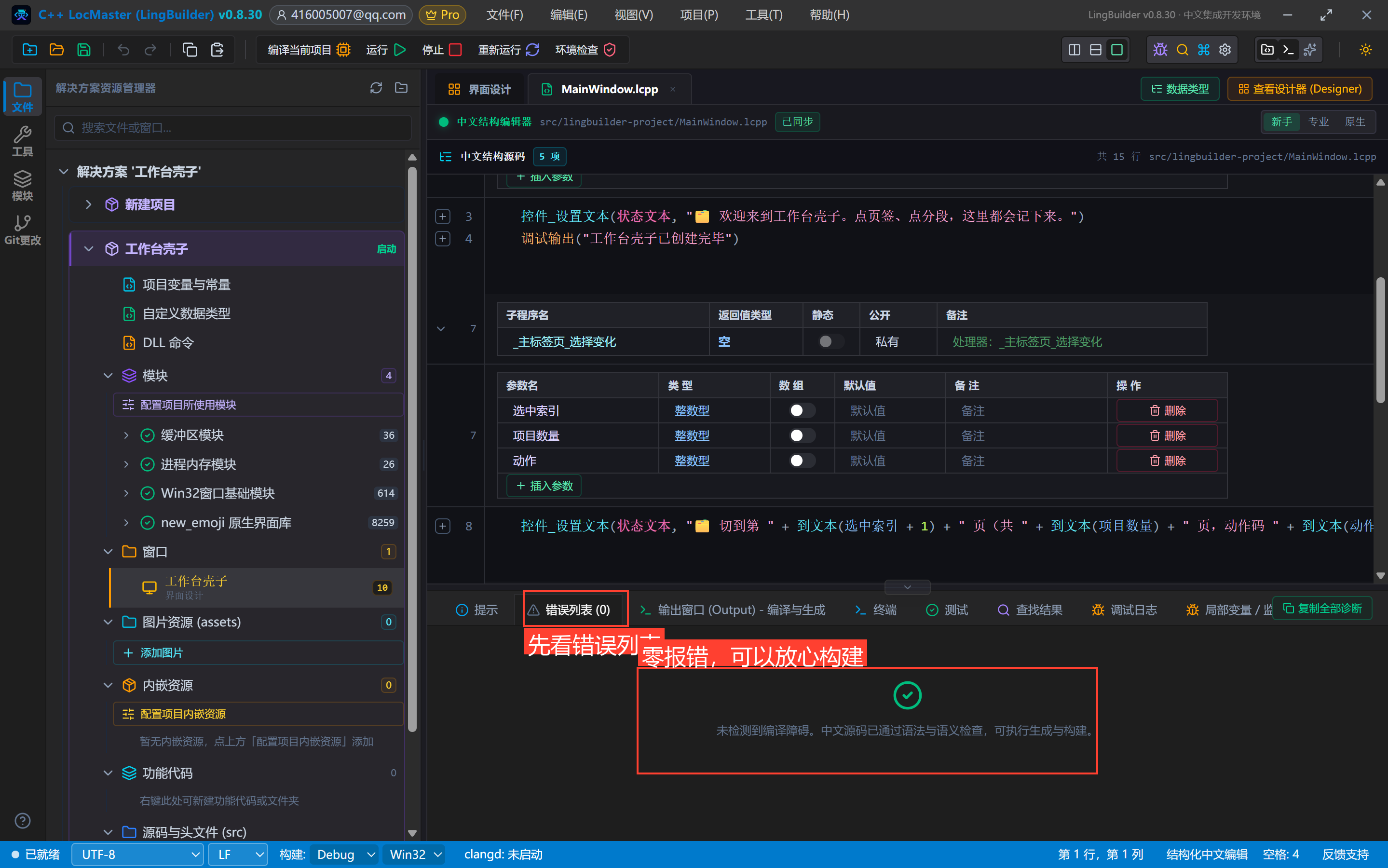The width and height of the screenshot is (1388, 868).
Task: Click the open folder toolbar icon
Action: (x=57, y=49)
